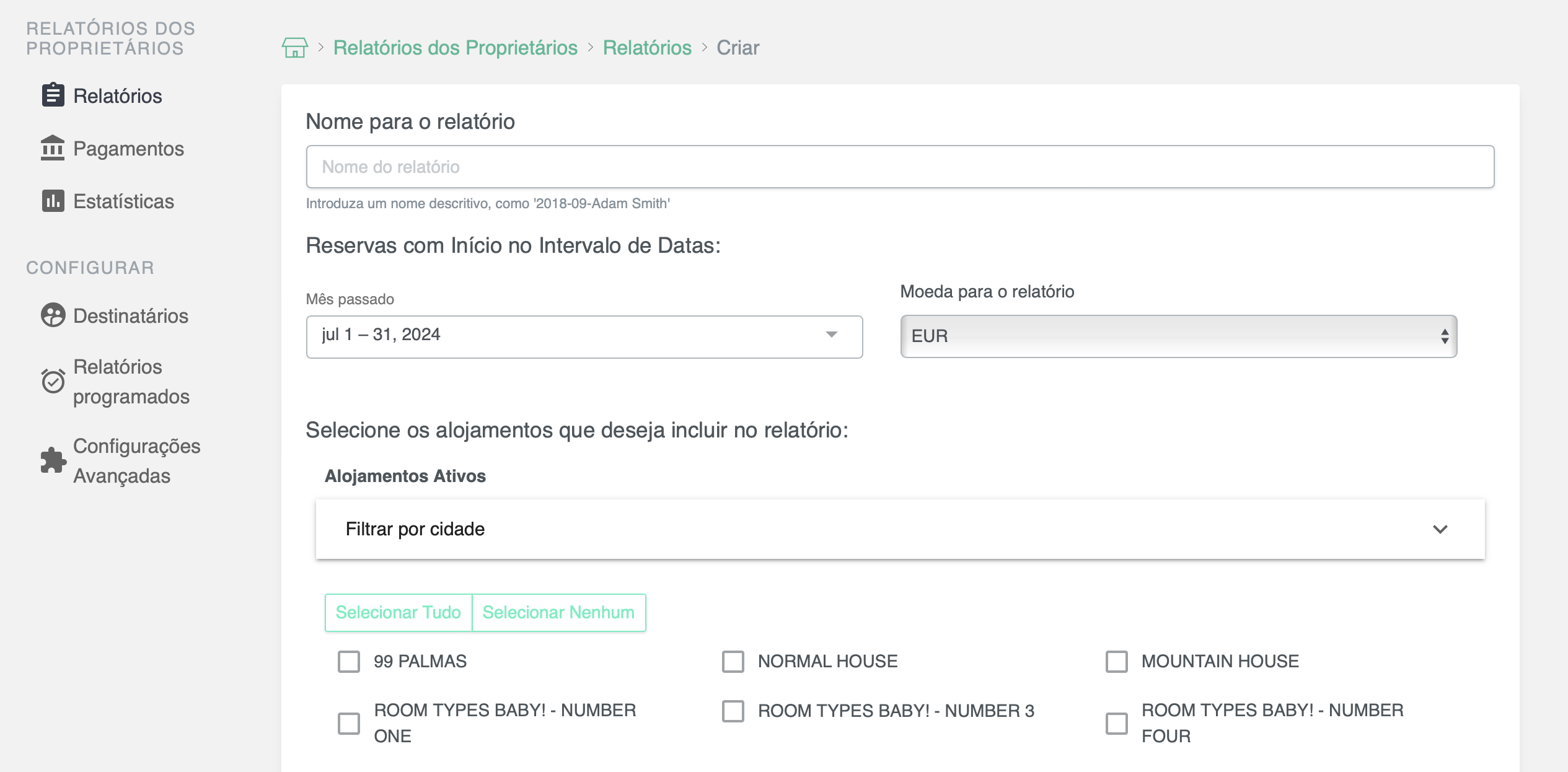Go to Relatórios dos Proprietários in the breadcrumb
The height and width of the screenshot is (772, 1568).
[x=456, y=47]
